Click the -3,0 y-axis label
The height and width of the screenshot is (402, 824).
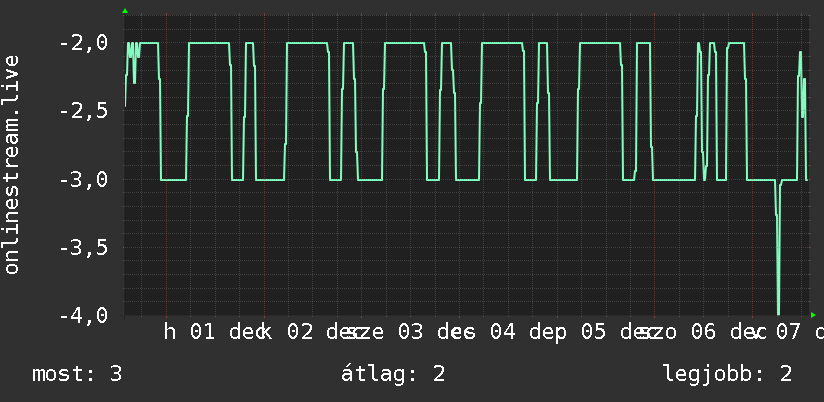point(84,180)
